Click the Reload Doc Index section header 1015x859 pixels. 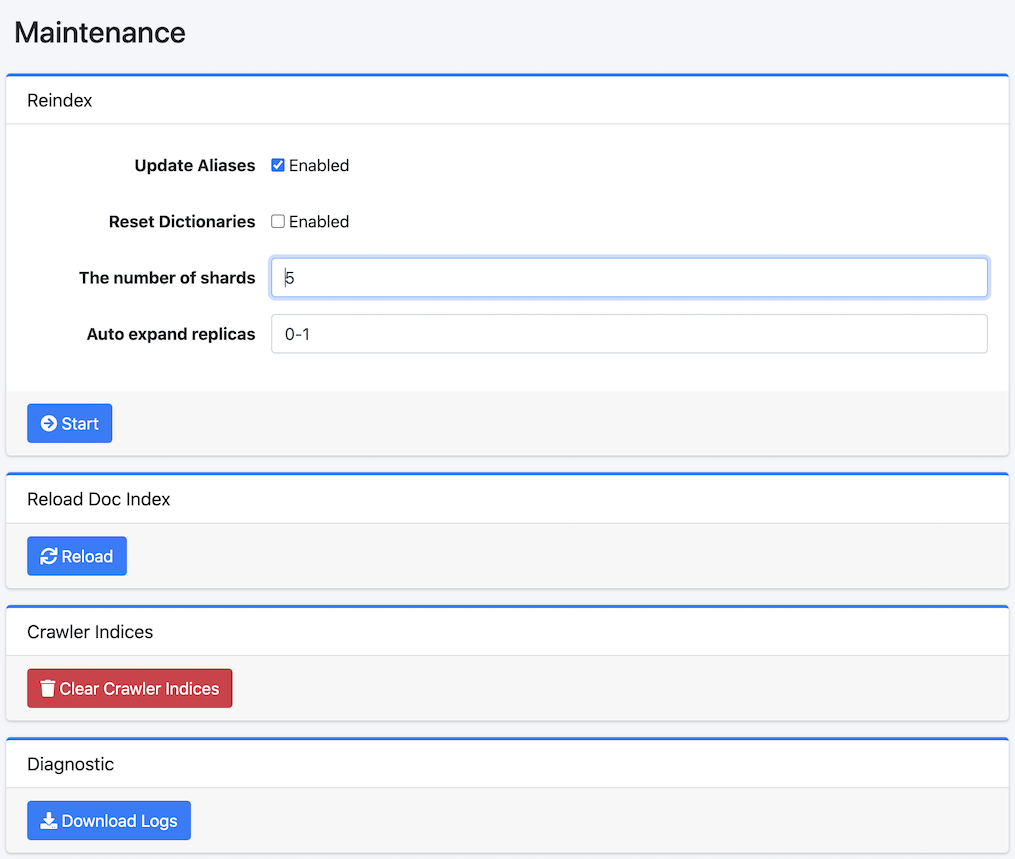(x=99, y=499)
